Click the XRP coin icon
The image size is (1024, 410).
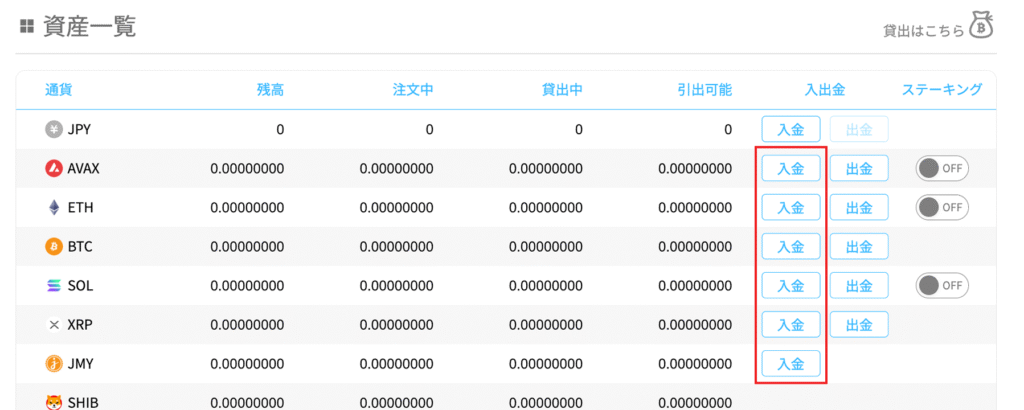54,324
